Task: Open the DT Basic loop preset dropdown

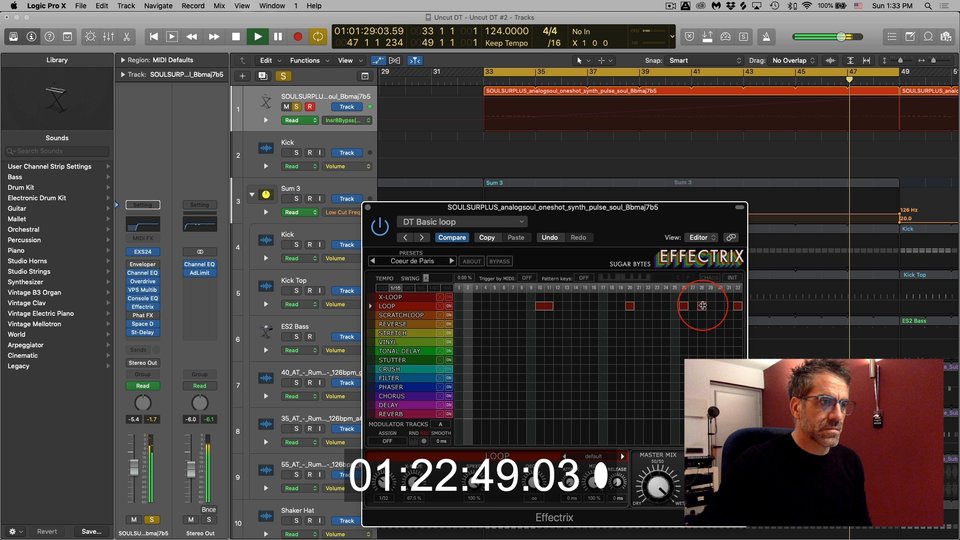Action: tap(462, 222)
